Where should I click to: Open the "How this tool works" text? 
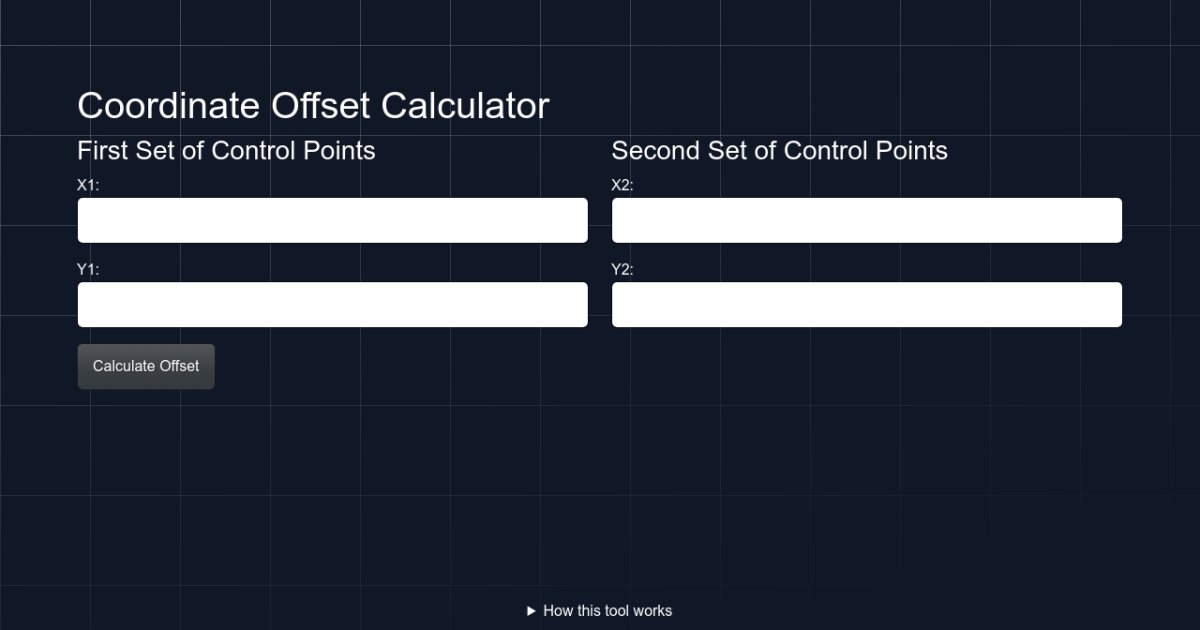point(607,611)
